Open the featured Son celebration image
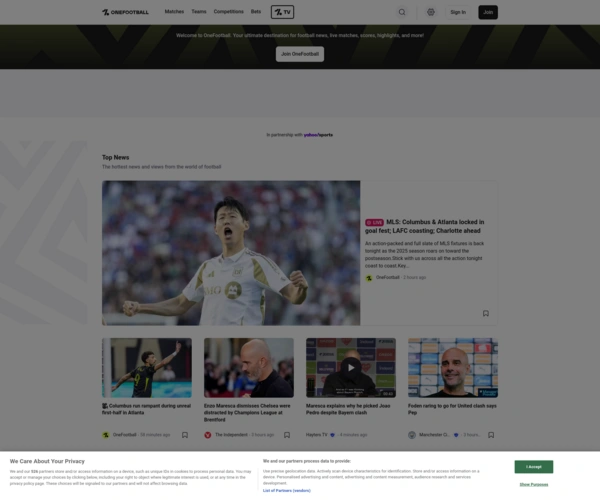The width and height of the screenshot is (600, 500). tap(231, 252)
